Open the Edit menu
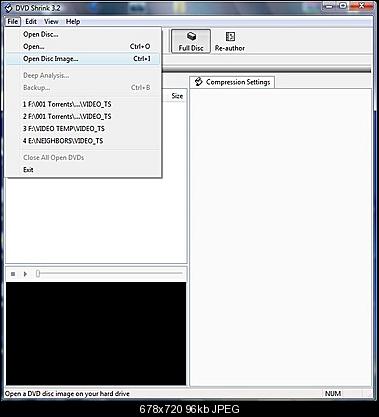This screenshot has width=379, height=417. pos(31,22)
